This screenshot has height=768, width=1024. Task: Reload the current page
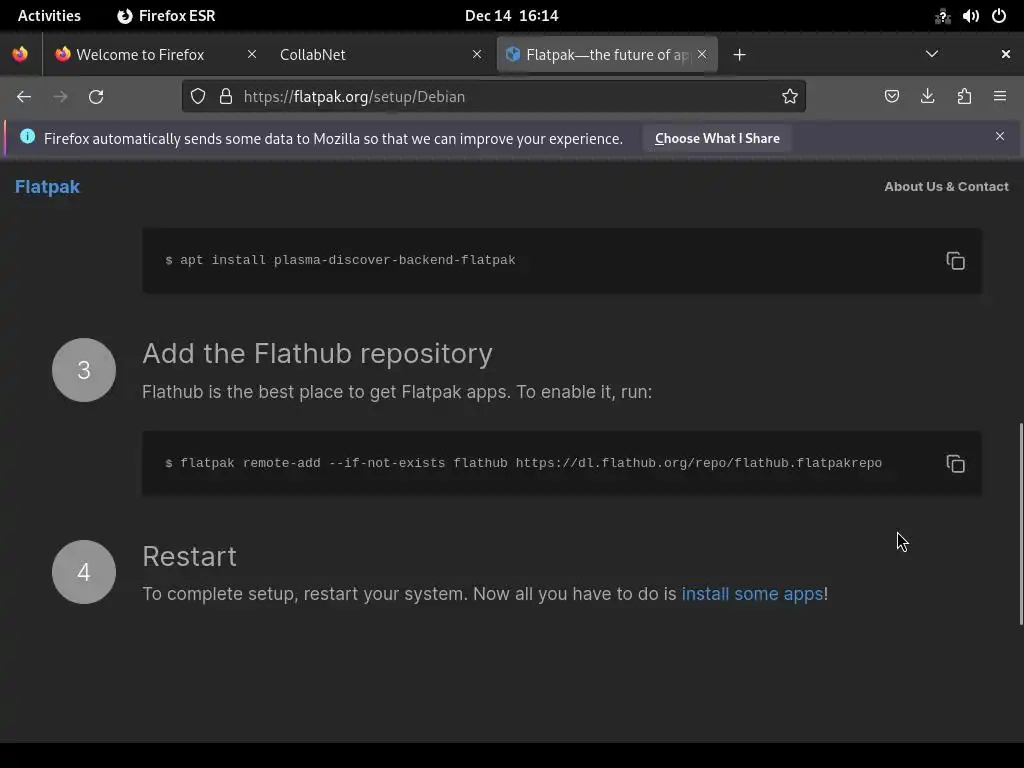(x=96, y=96)
